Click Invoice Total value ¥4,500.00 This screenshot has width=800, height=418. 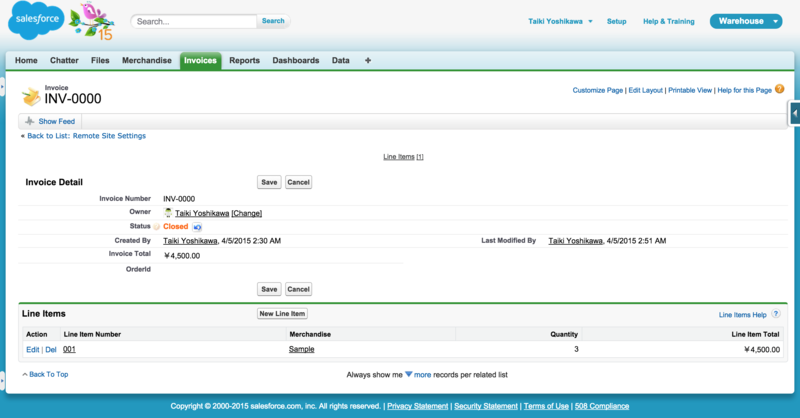click(x=182, y=256)
